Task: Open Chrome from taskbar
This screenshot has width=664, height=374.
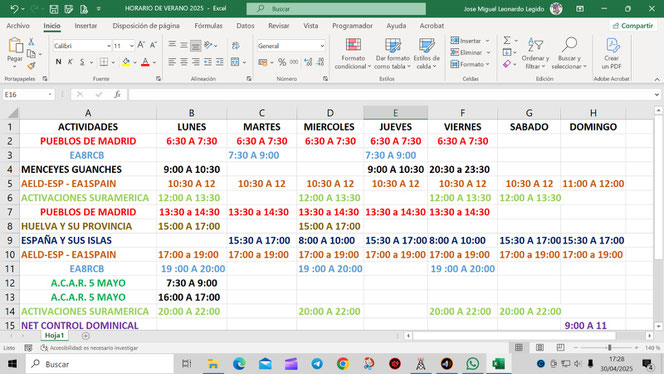Action: [343, 364]
